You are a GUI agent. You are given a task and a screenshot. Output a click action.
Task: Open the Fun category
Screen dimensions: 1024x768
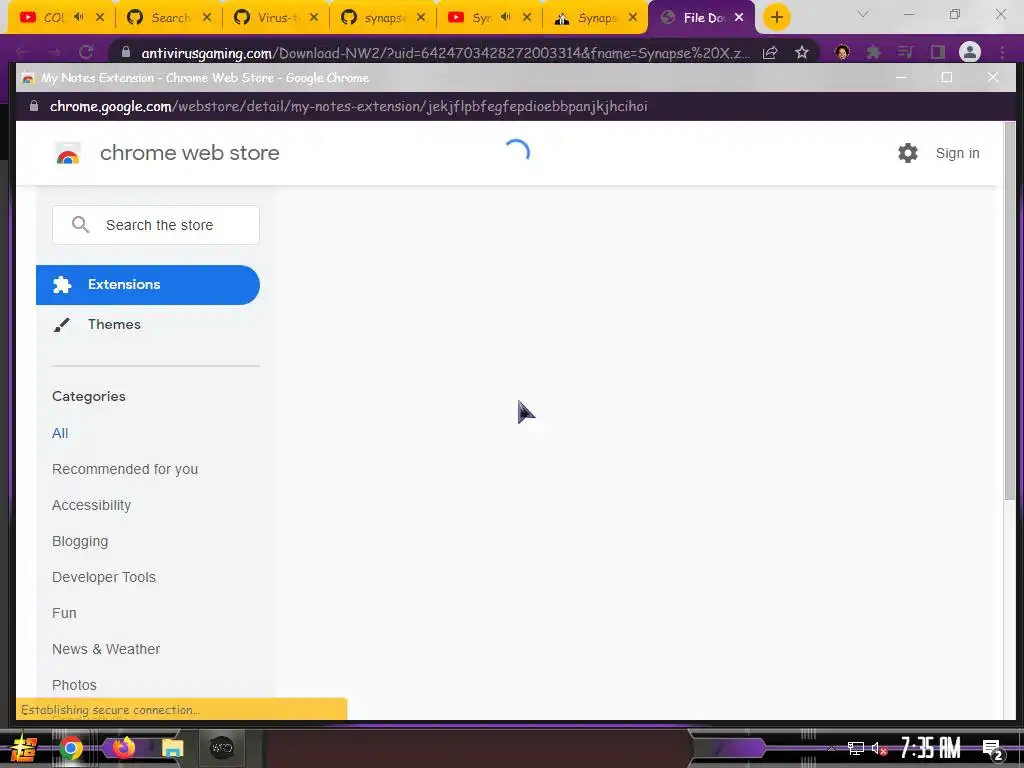pos(64,613)
